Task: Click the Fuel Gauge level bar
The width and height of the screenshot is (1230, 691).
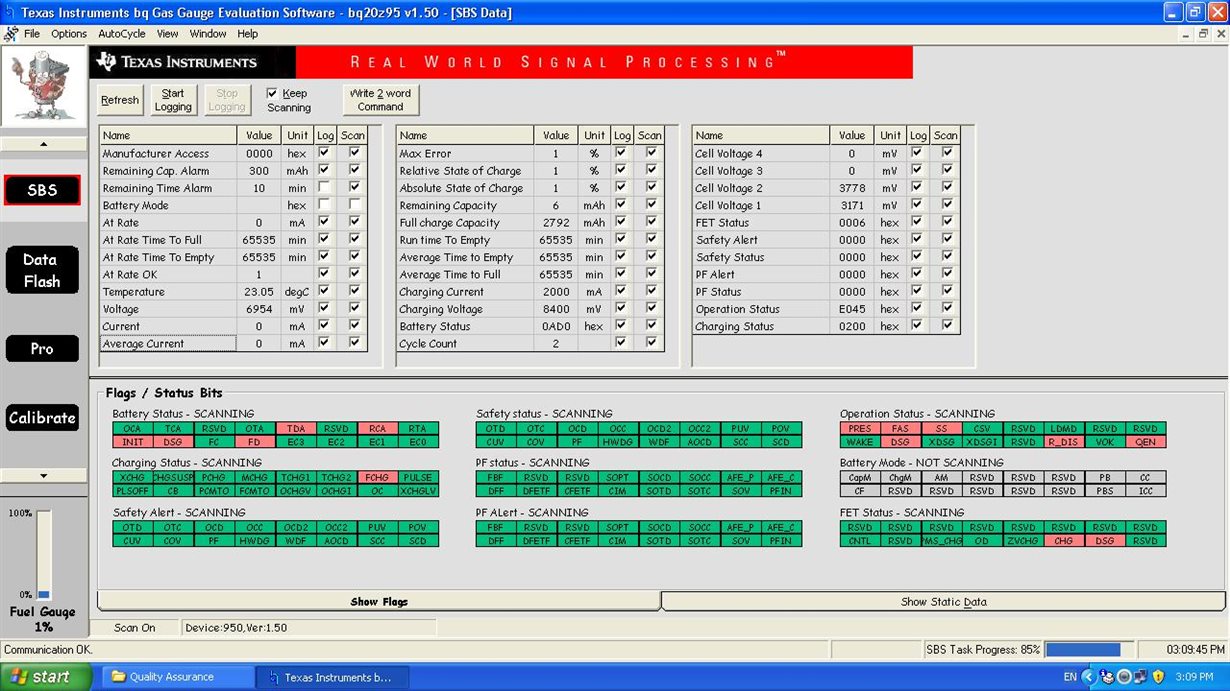Action: pos(44,555)
